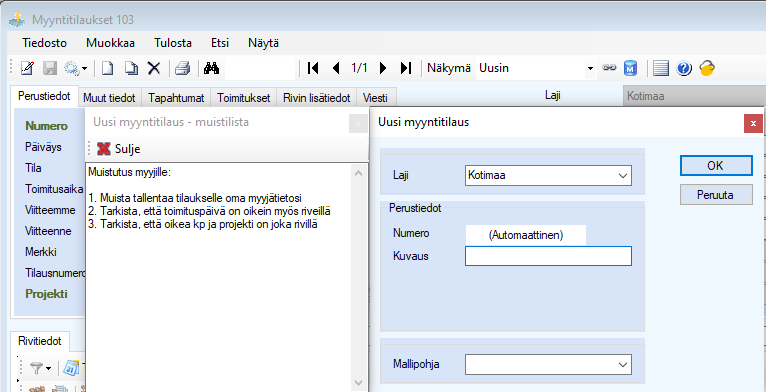Screen dimensions: 766x392
Task: Focus the search field beside binoculars
Action: [x=260, y=68]
